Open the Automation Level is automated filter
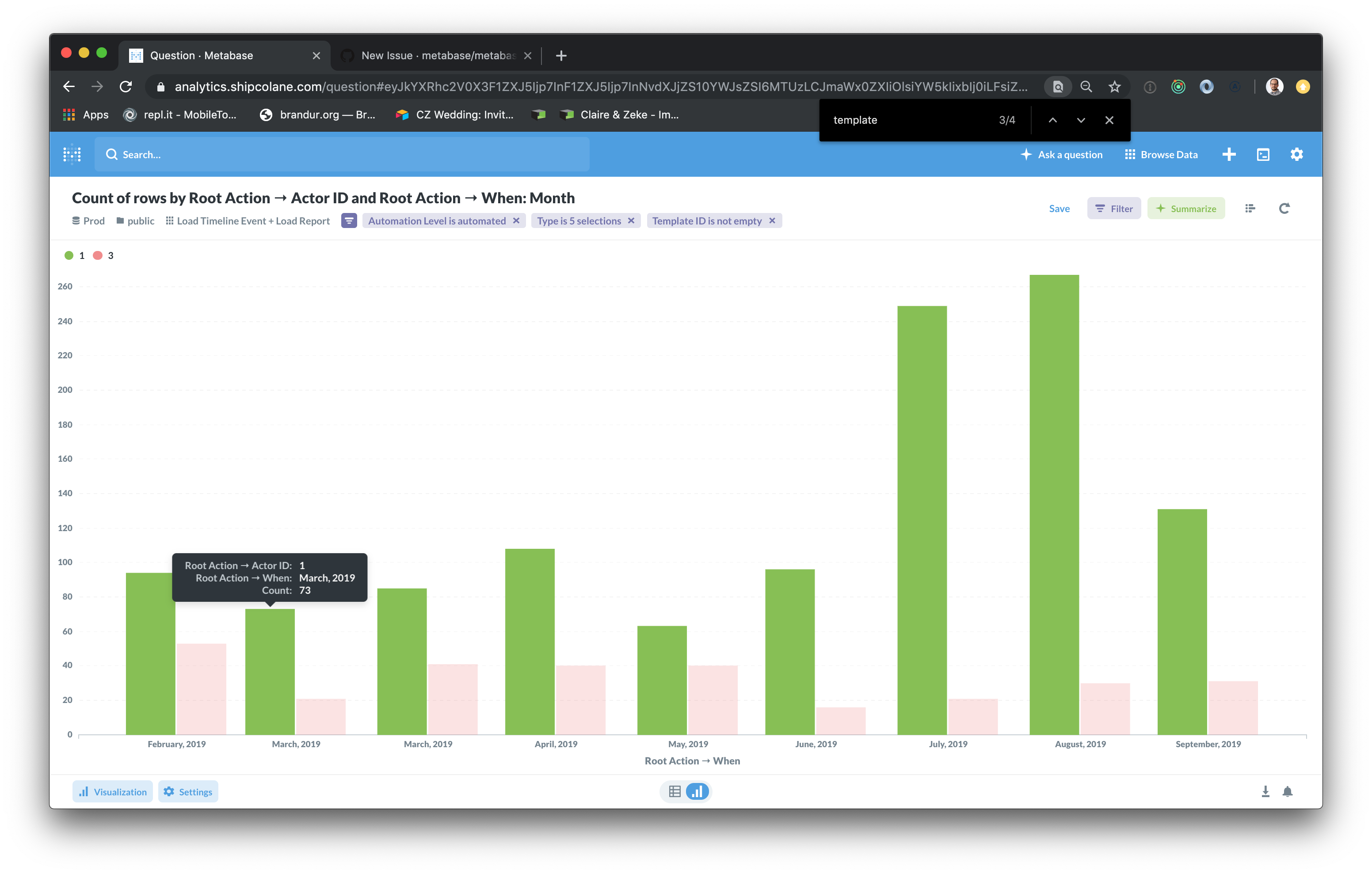The width and height of the screenshot is (1372, 874). (x=436, y=220)
